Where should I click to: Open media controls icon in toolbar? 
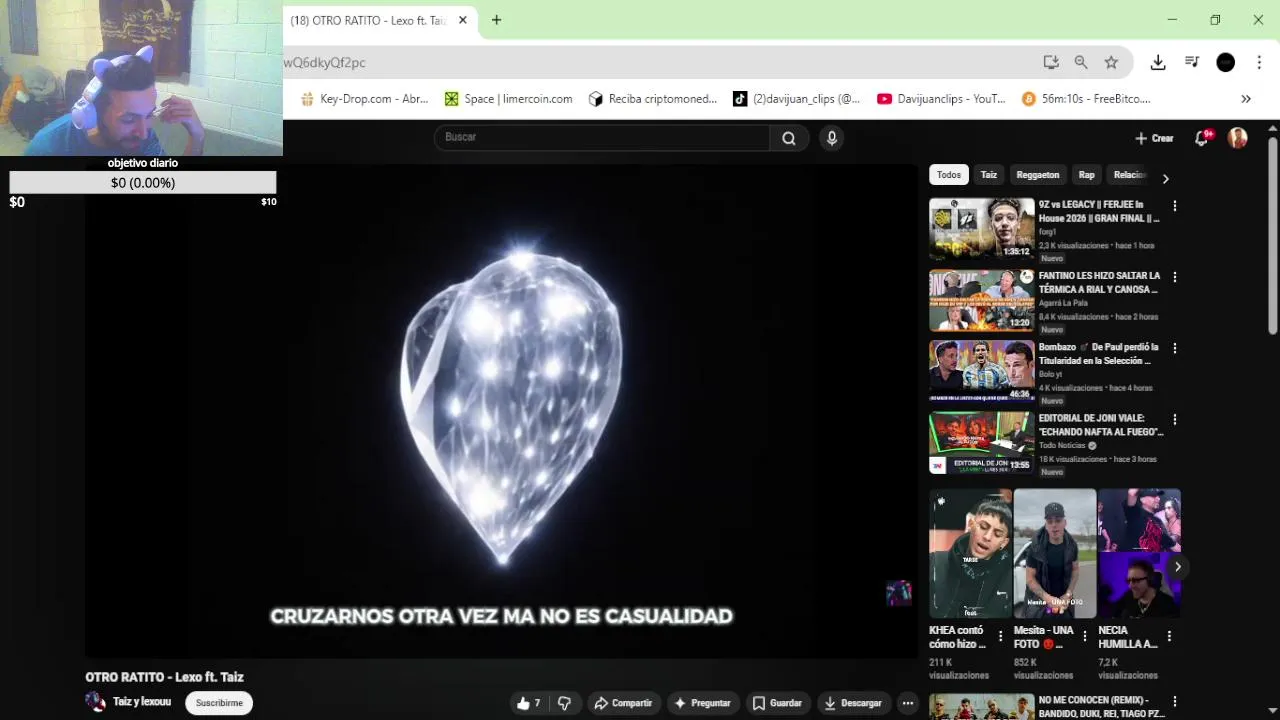1192,62
